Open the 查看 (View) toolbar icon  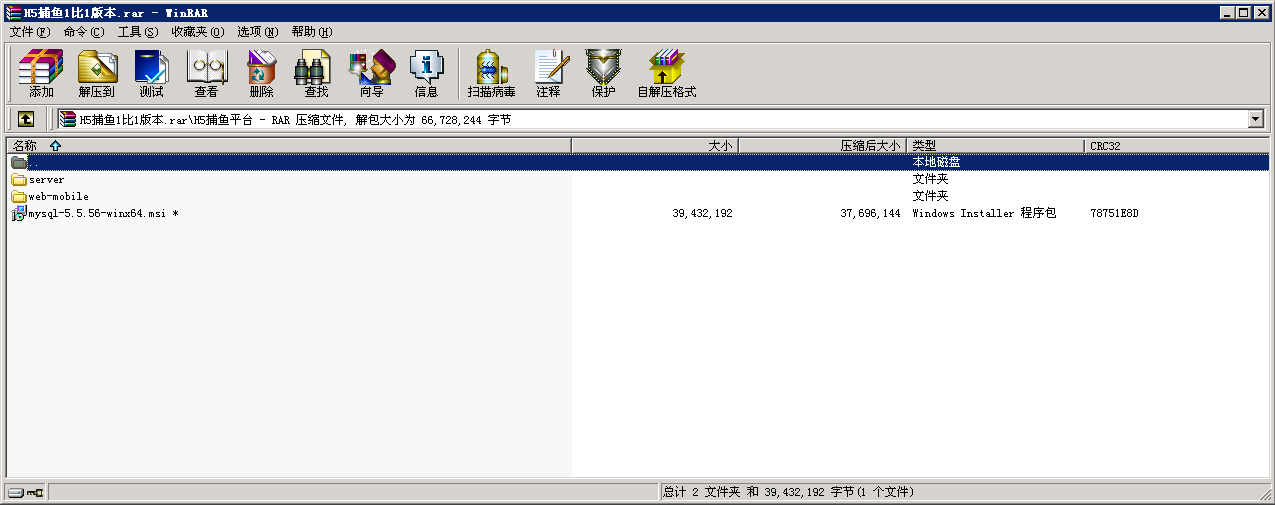click(206, 74)
